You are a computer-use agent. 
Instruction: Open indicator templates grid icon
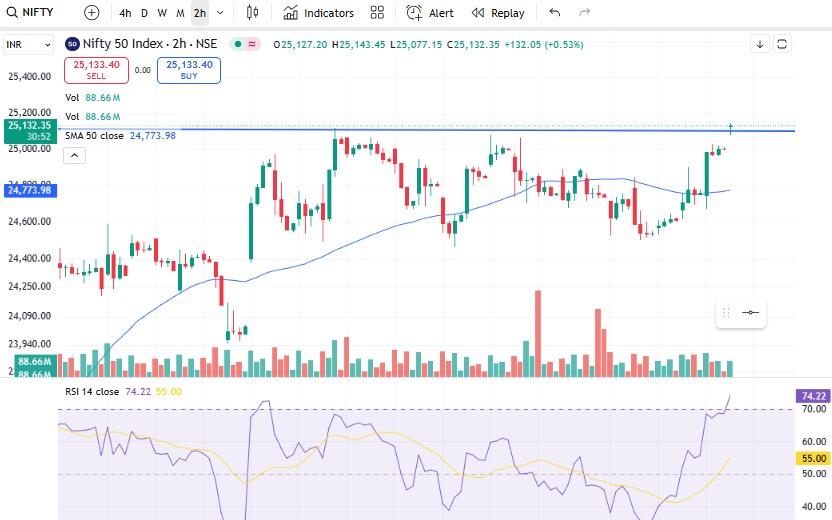pyautogui.click(x=377, y=13)
